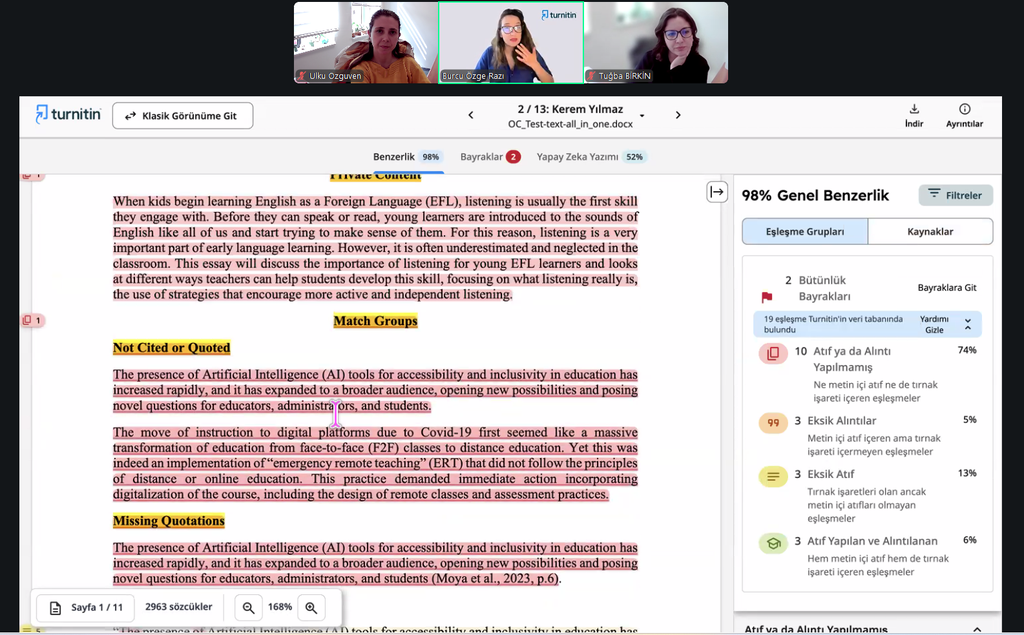Collapse the database matches notice chevron
The height and width of the screenshot is (635, 1024).
pos(968,324)
